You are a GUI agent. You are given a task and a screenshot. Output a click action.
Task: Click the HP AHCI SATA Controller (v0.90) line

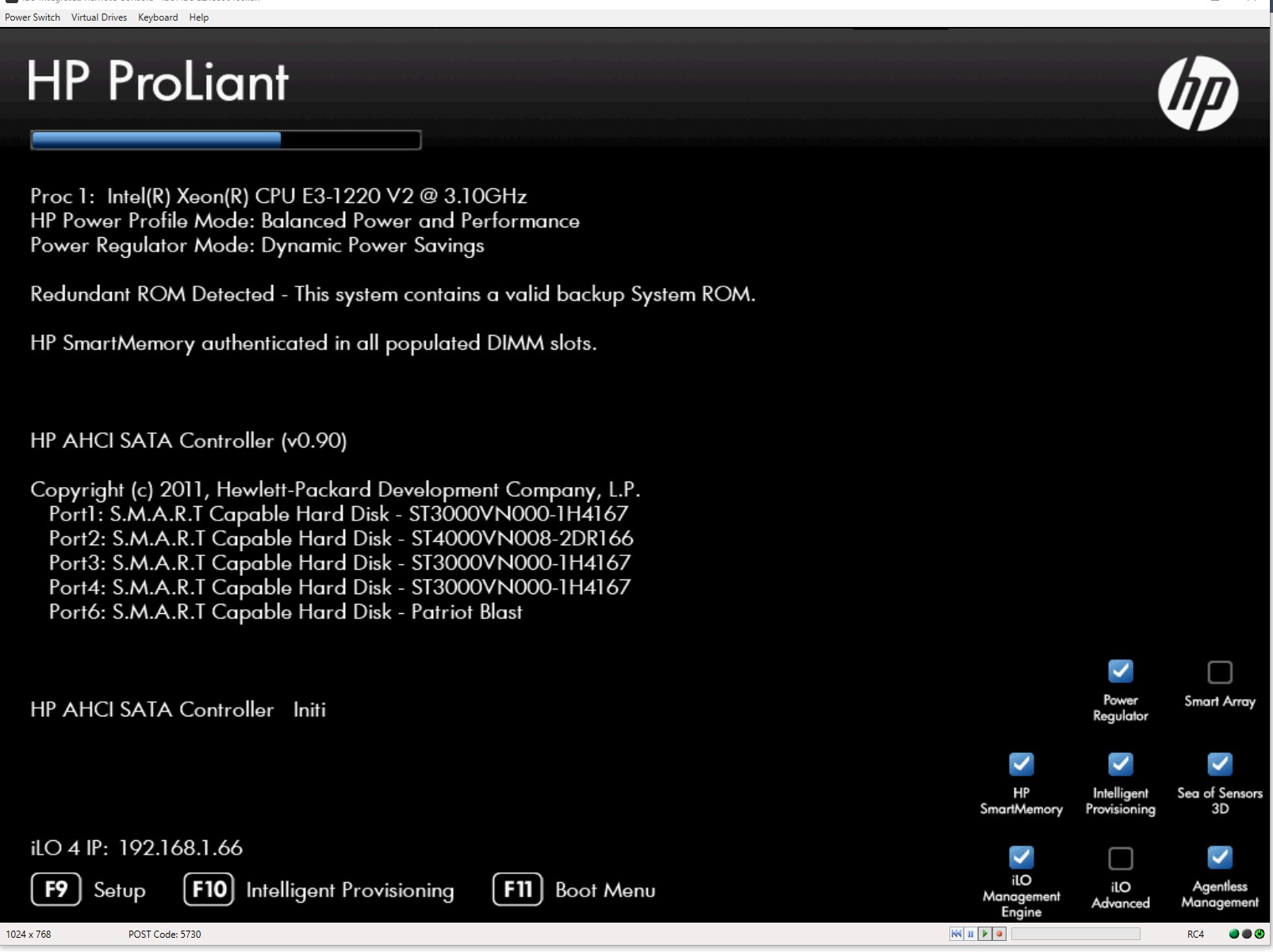coord(189,441)
